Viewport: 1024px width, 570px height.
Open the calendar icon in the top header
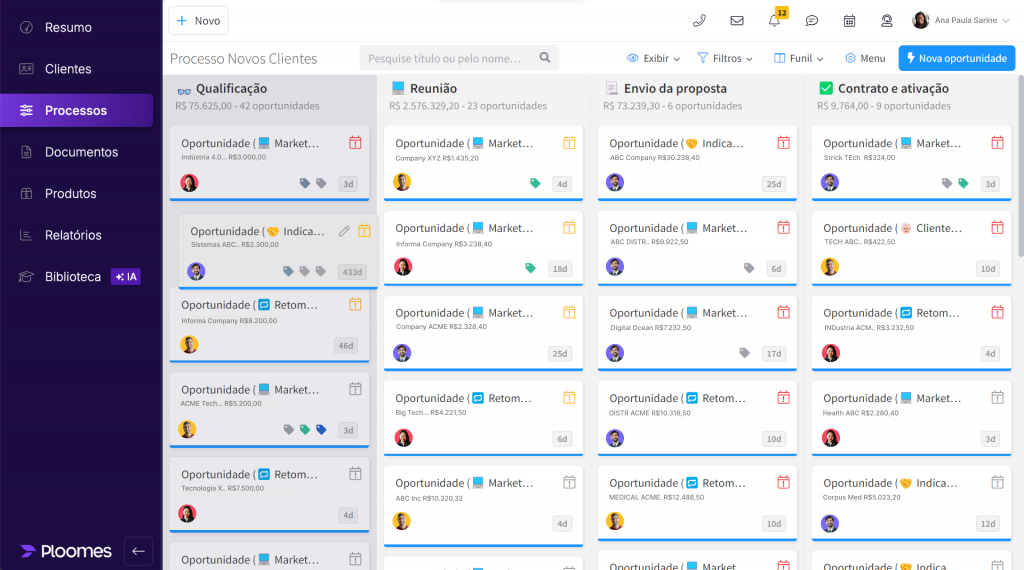849,20
